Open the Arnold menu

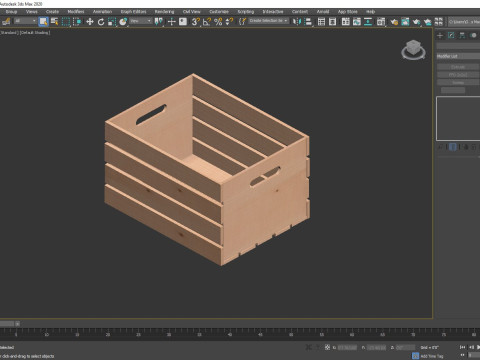[x=323, y=12]
